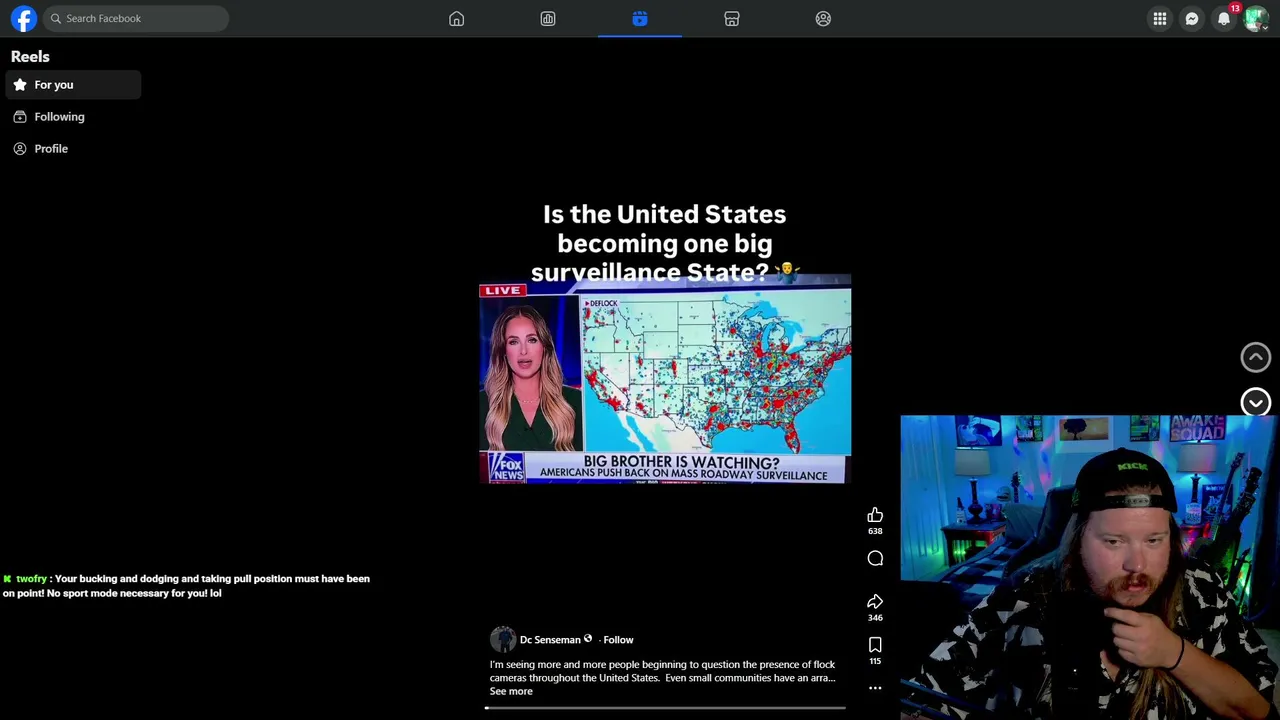Click the Reels heading in sidebar

pos(30,57)
